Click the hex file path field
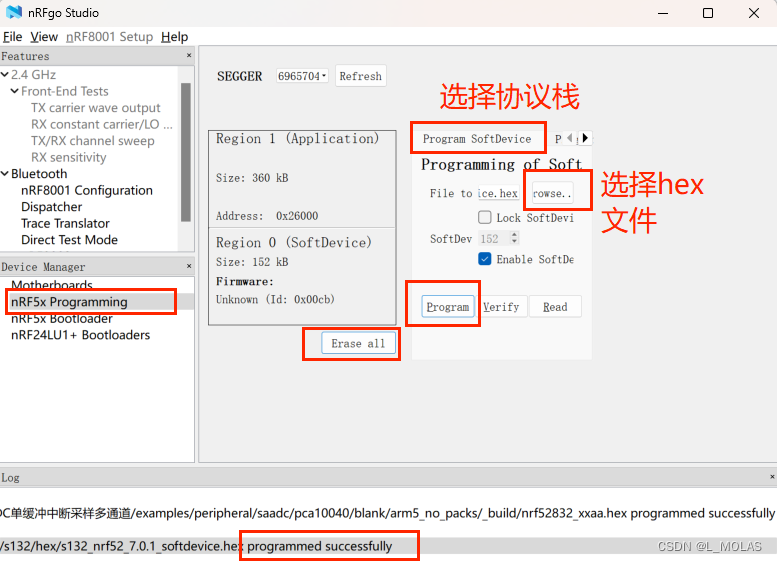The height and width of the screenshot is (562, 777). (498, 193)
